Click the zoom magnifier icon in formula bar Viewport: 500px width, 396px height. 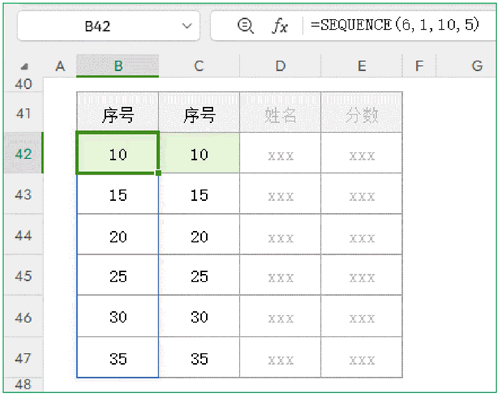tap(245, 26)
